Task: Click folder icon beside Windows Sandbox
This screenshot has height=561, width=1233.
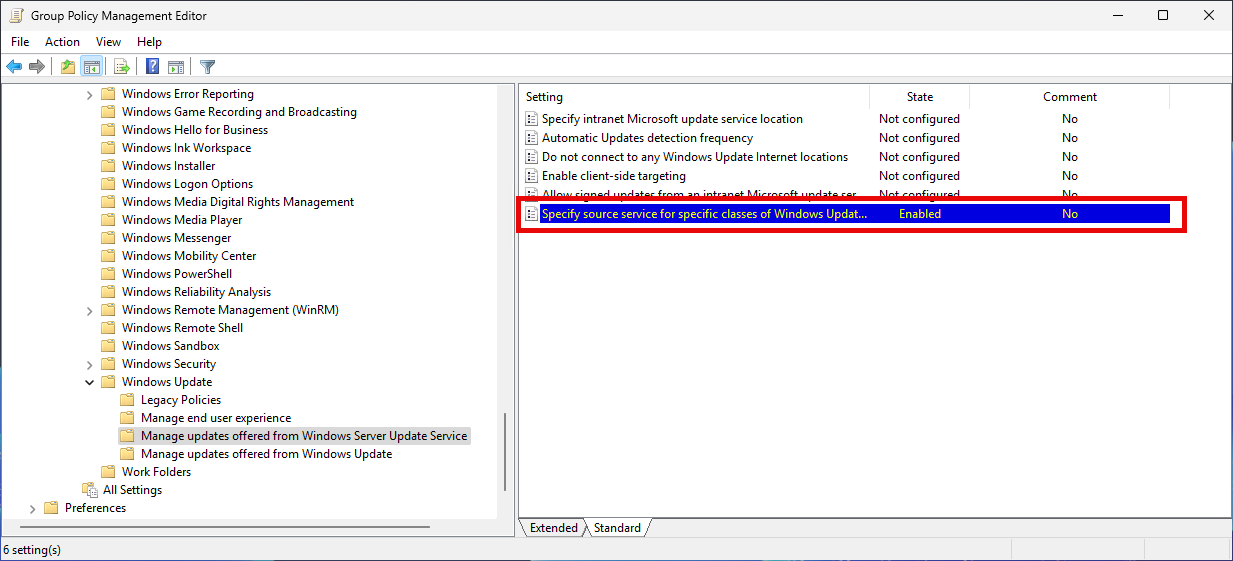Action: [x=109, y=346]
